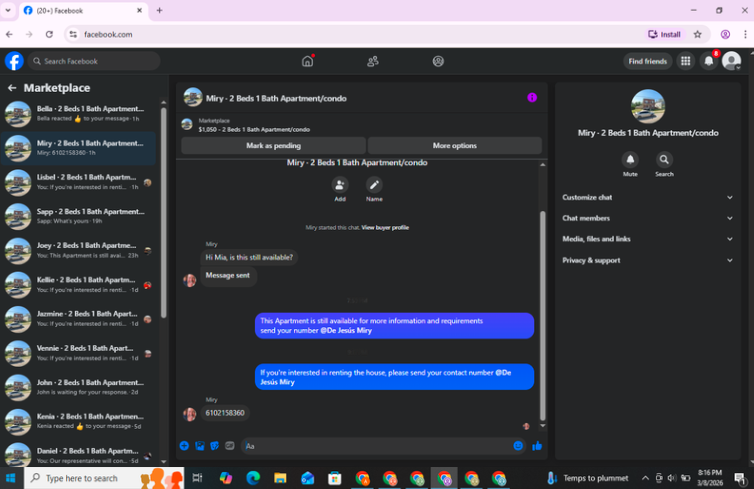Edit the chat name with pencil icon
This screenshot has height=489, width=754.
coord(374,185)
